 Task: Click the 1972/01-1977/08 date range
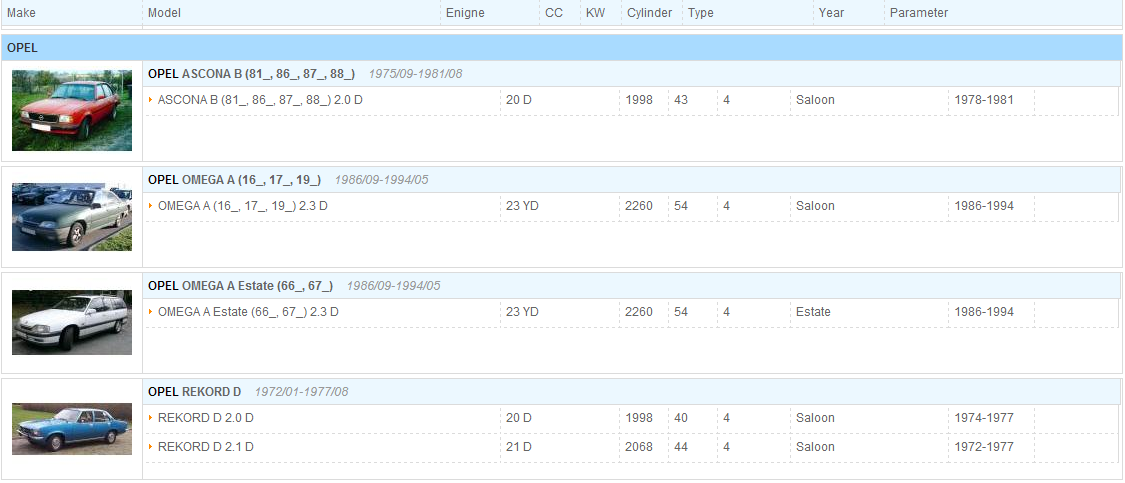point(301,392)
